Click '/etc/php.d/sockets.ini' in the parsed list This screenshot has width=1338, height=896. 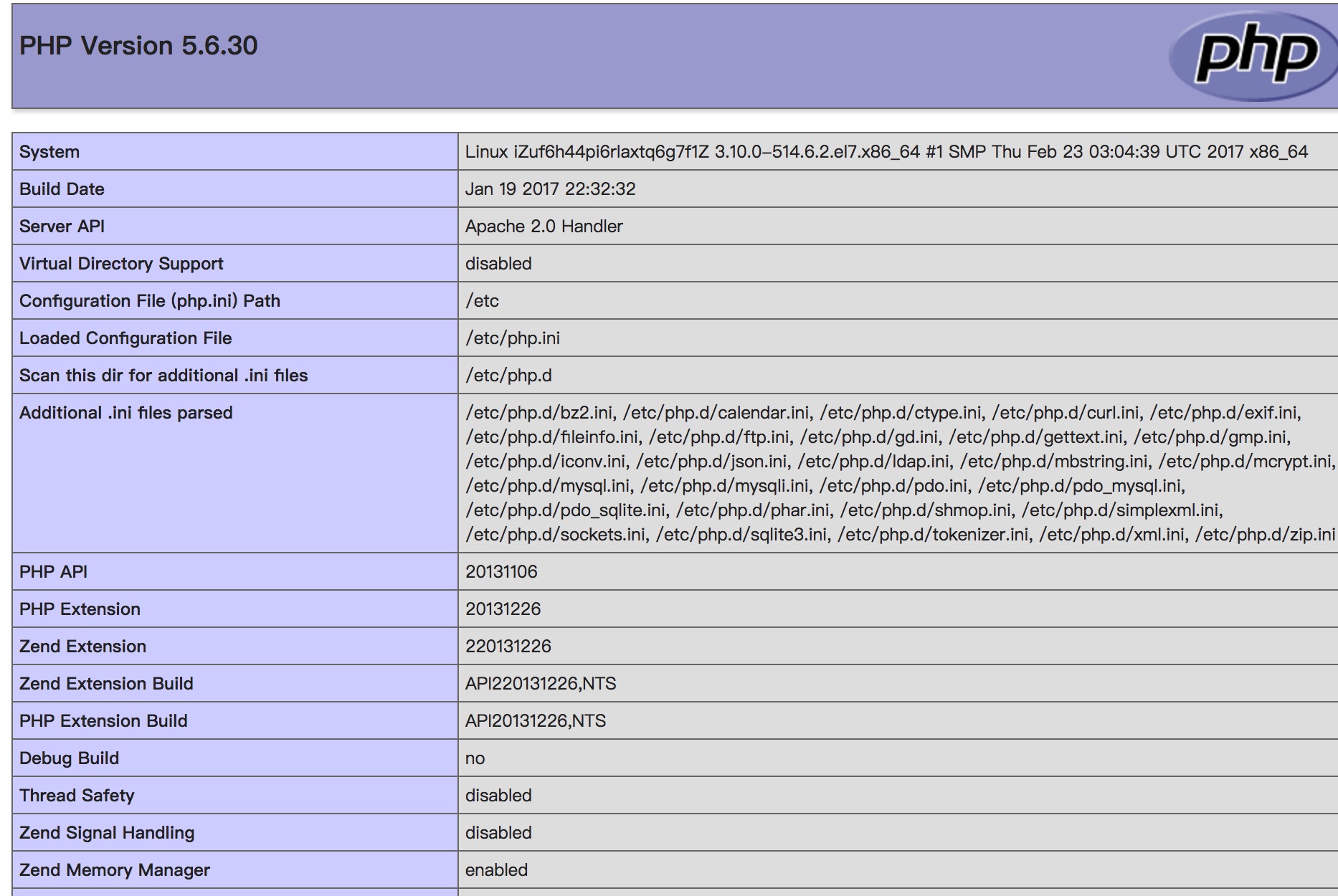click(x=555, y=535)
